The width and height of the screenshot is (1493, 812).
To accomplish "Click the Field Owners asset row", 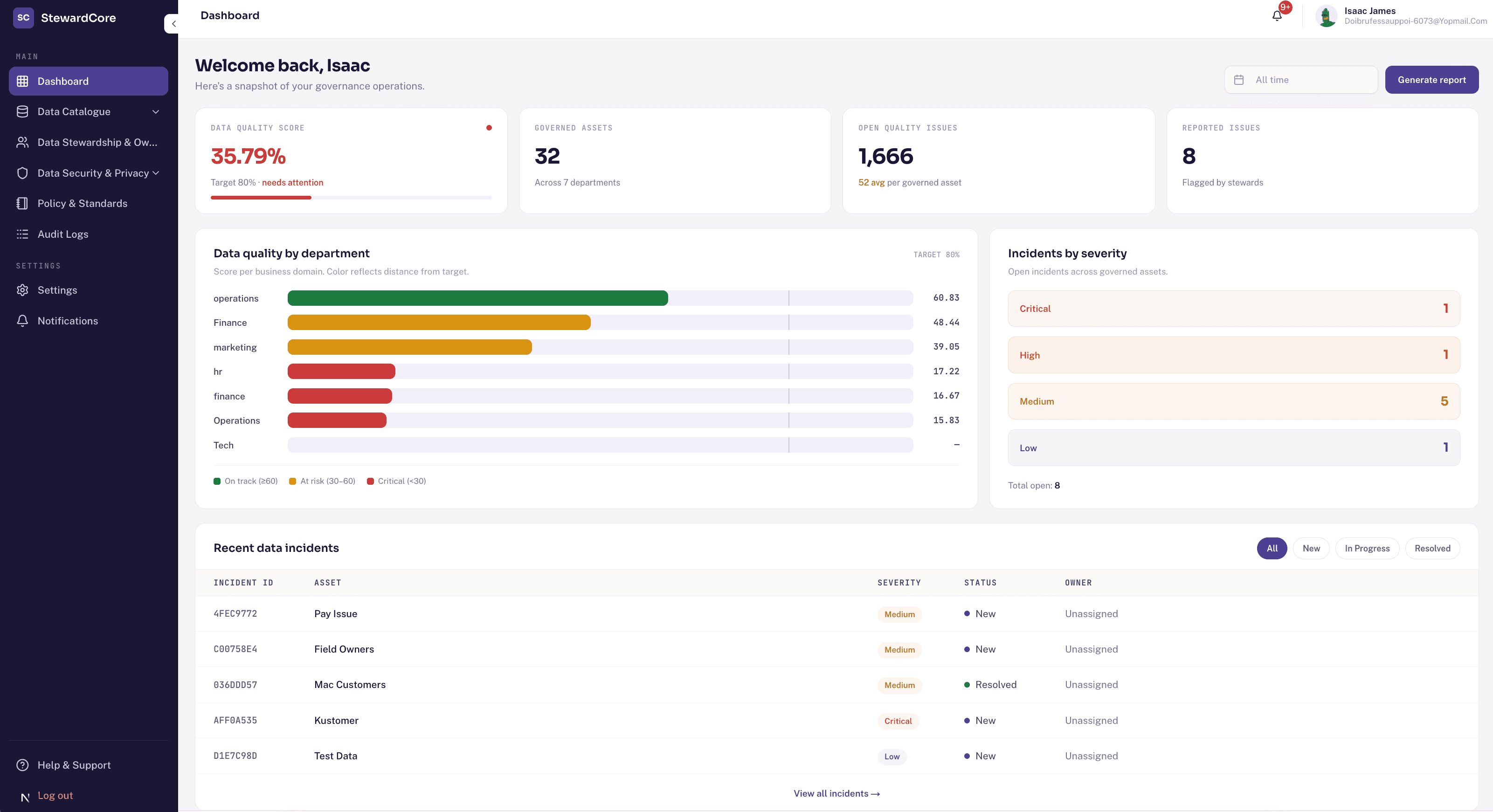I will coord(836,650).
